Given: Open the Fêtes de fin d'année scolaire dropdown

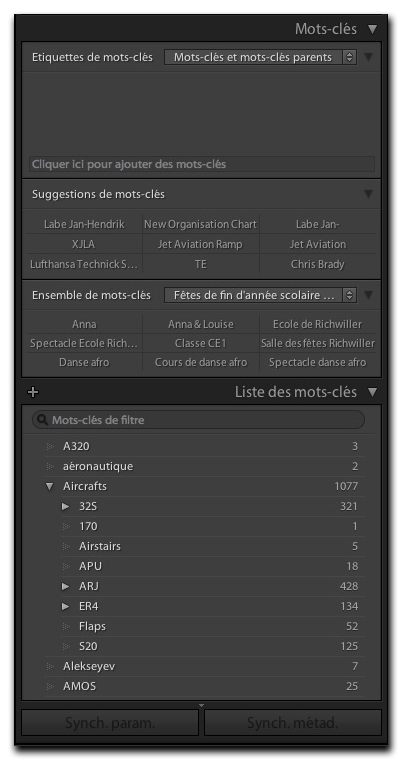Looking at the screenshot, I should (260, 295).
